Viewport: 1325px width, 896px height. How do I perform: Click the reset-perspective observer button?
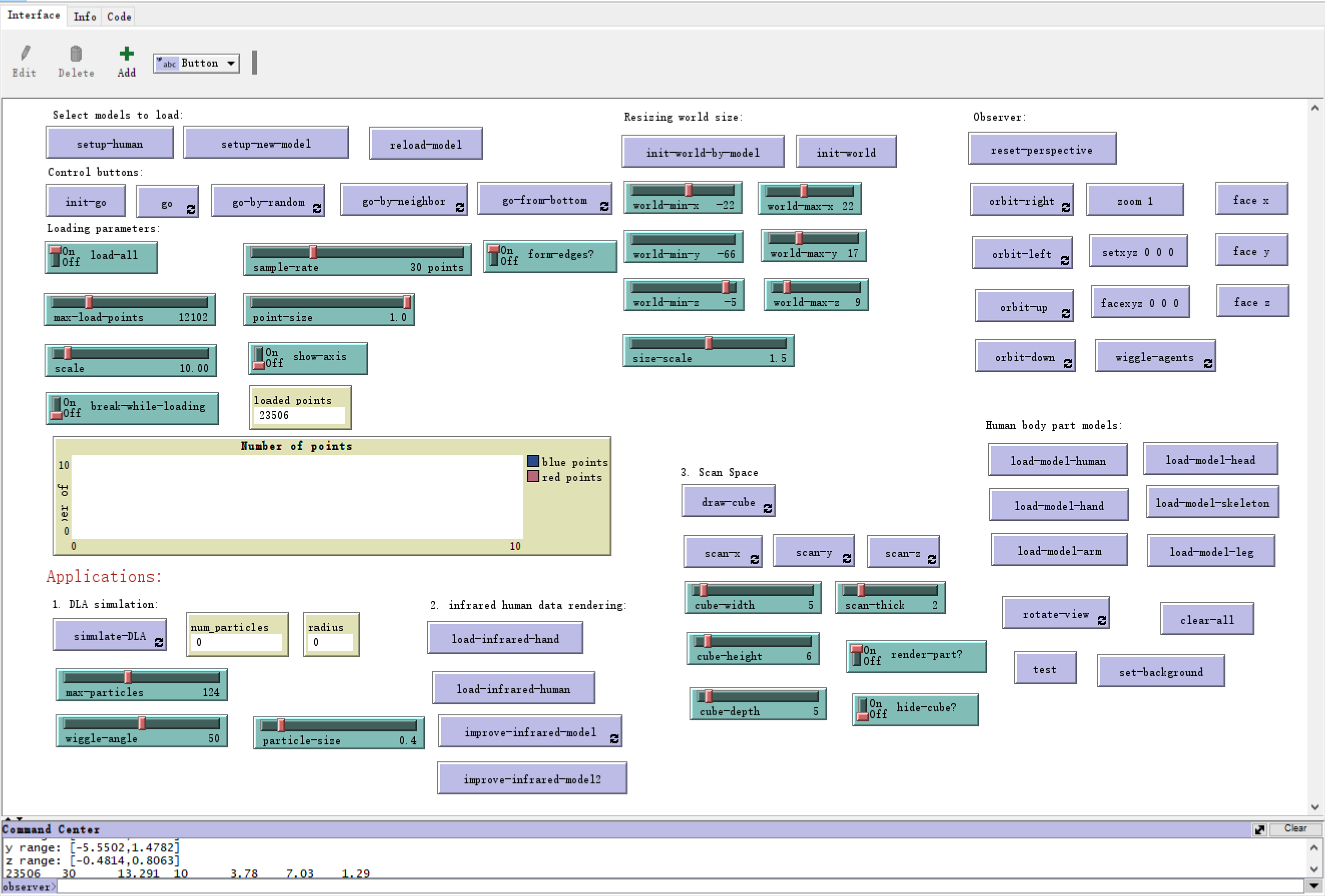pos(1039,150)
